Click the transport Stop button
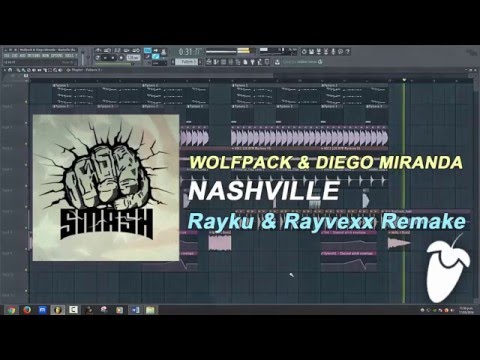This screenshot has width=480, height=360. (113, 58)
